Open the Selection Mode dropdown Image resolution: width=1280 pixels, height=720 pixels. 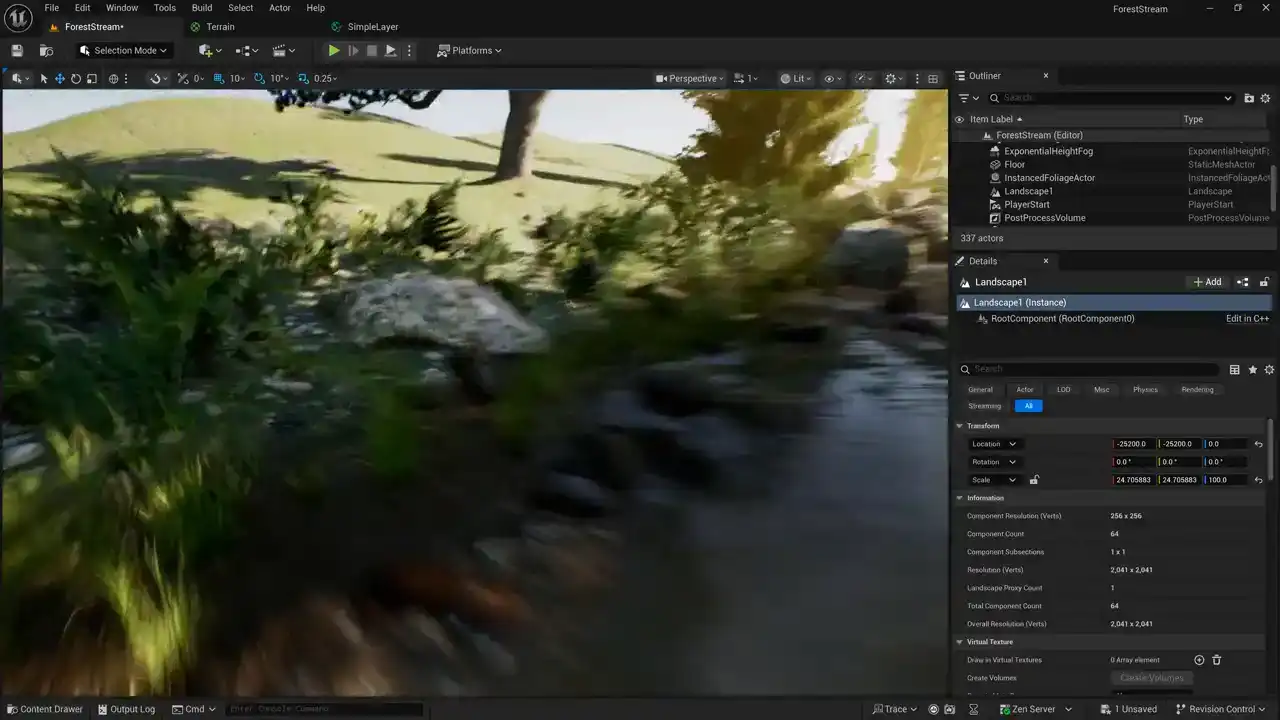(125, 51)
